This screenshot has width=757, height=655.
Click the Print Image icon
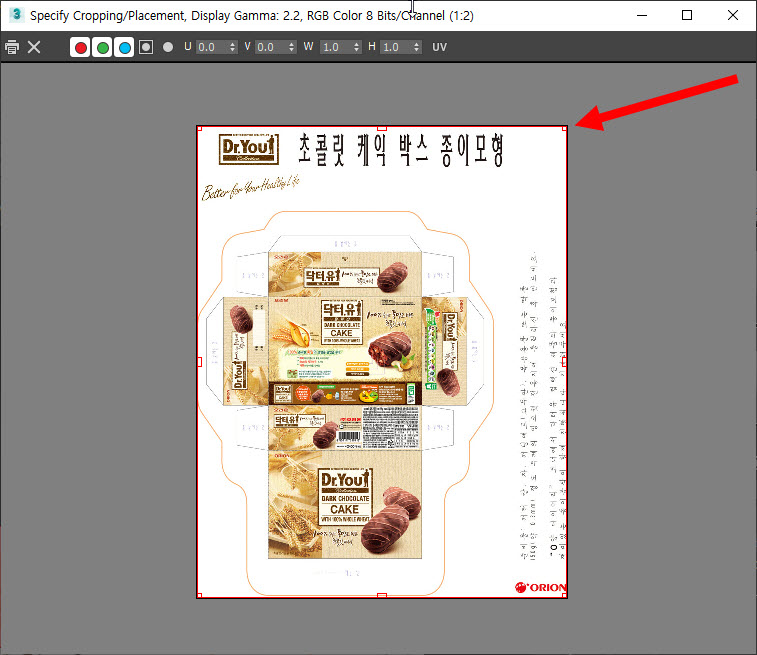coord(12,47)
